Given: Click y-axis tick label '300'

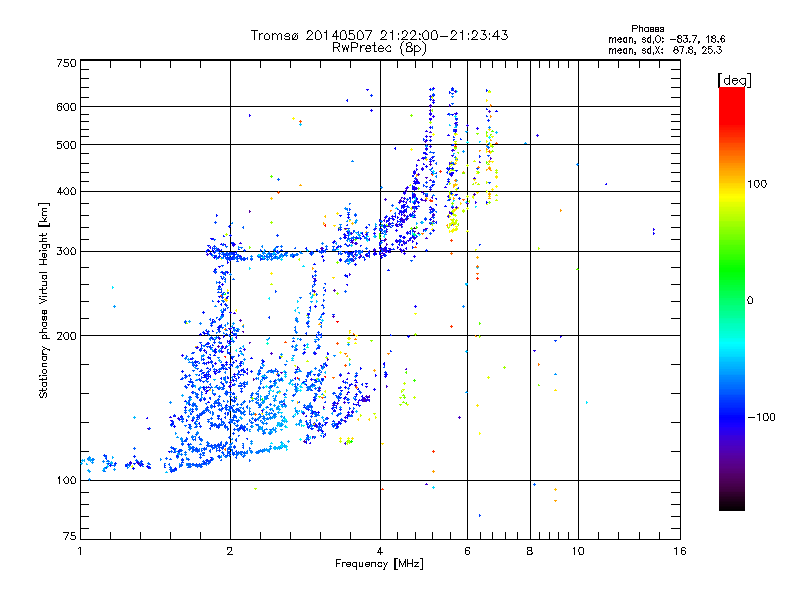Looking at the screenshot, I should coord(66,252).
